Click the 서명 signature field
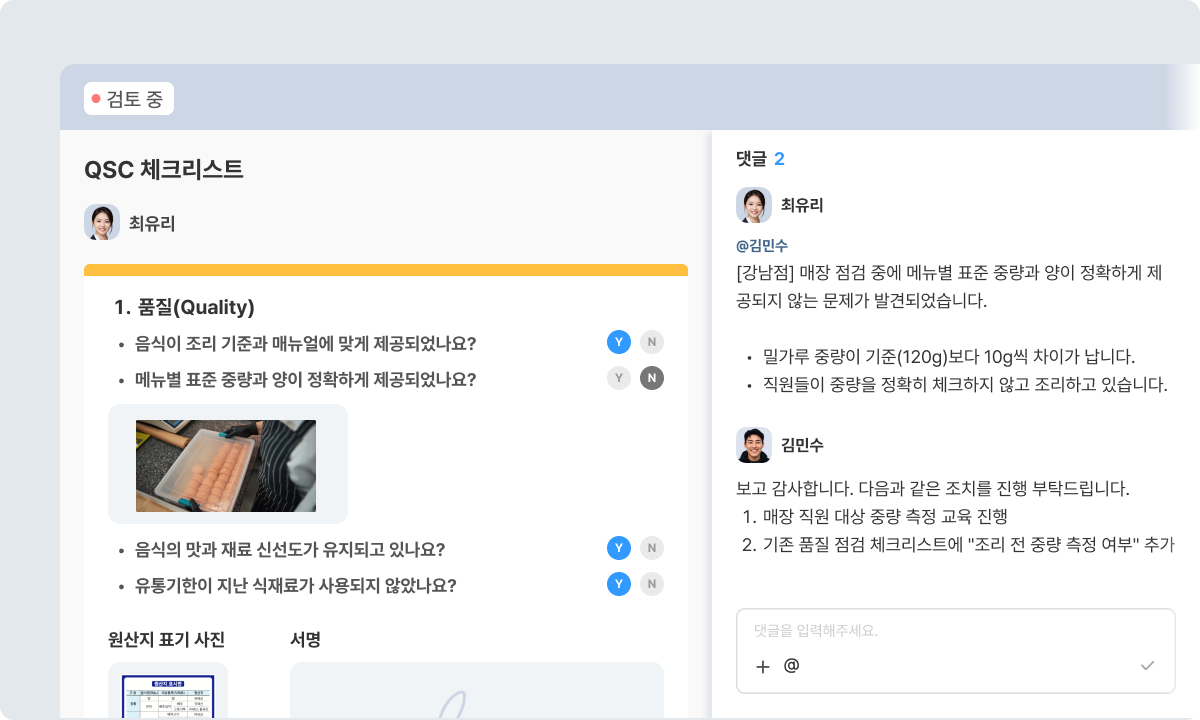This screenshot has width=1200, height=720. click(477, 690)
